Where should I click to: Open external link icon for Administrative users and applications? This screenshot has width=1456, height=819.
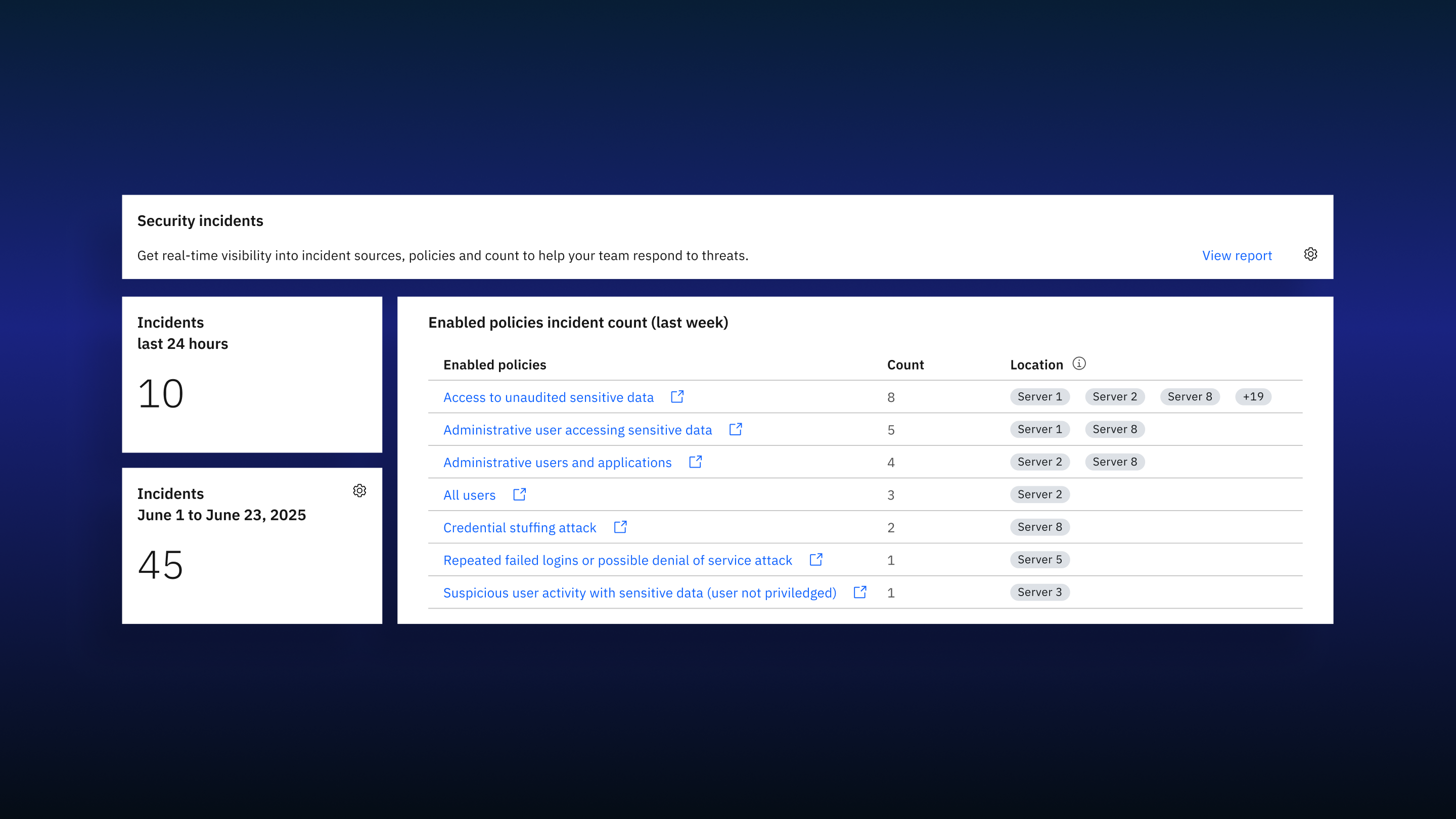pyautogui.click(x=695, y=462)
